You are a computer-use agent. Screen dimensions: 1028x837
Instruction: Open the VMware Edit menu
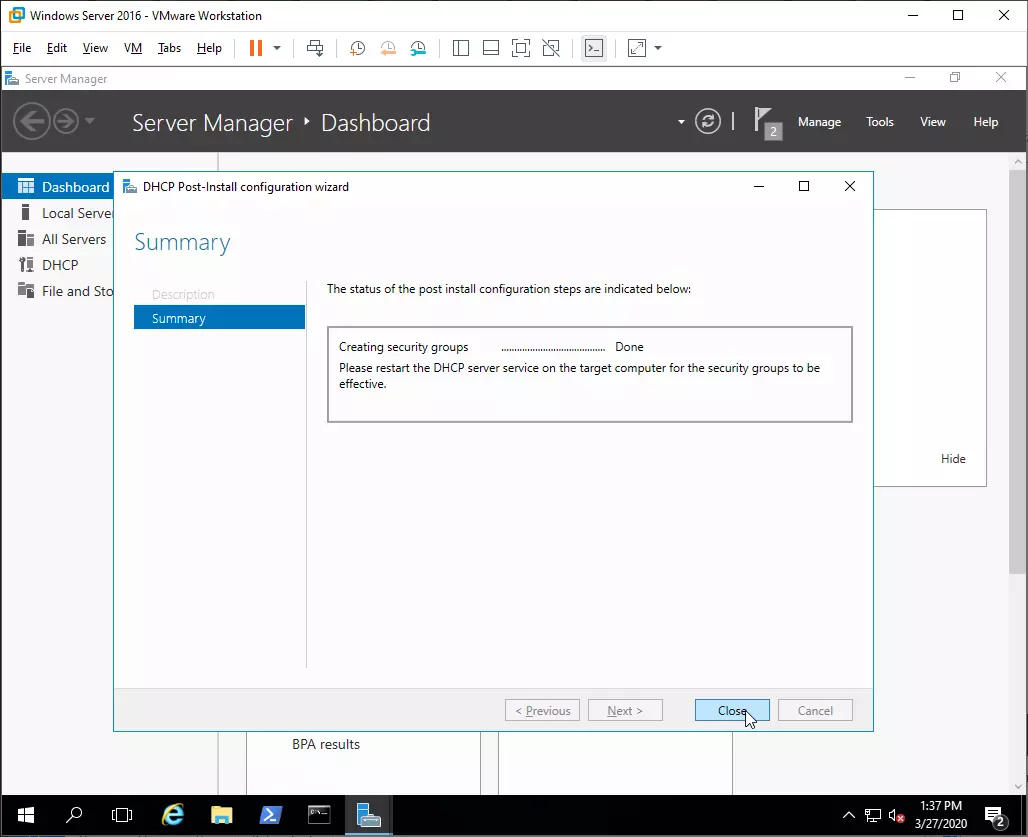(56, 48)
